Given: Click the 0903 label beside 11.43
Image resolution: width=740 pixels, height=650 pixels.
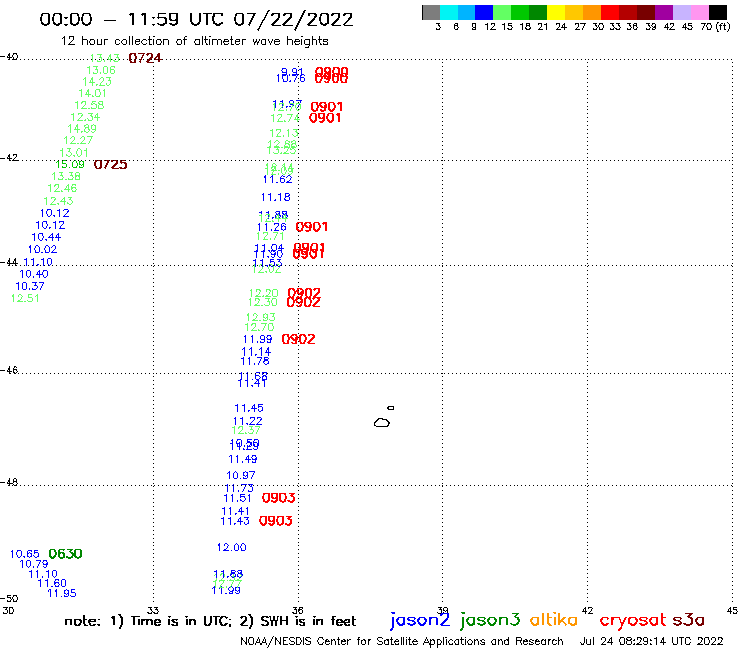Looking at the screenshot, I should tap(276, 521).
